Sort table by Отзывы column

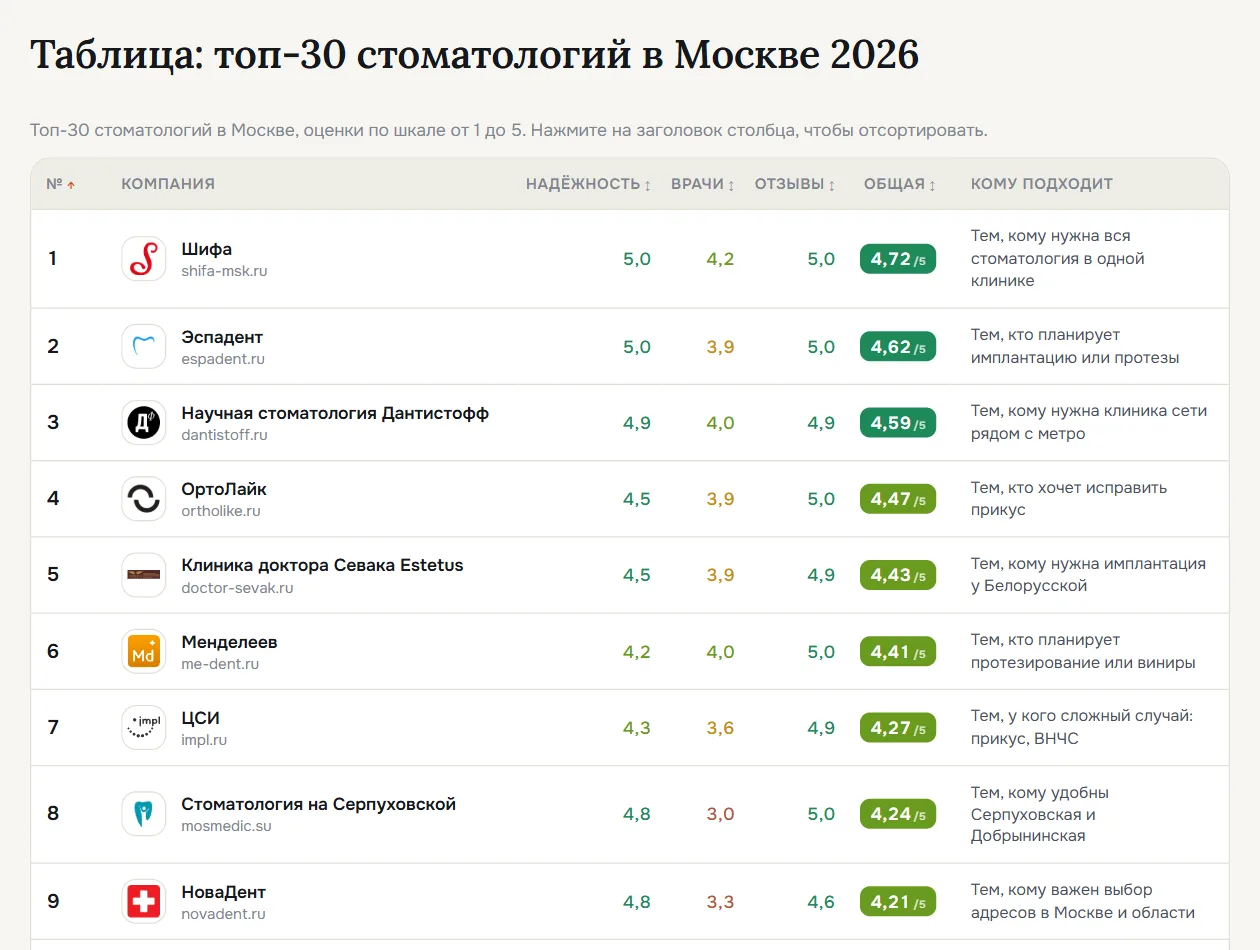coord(795,184)
